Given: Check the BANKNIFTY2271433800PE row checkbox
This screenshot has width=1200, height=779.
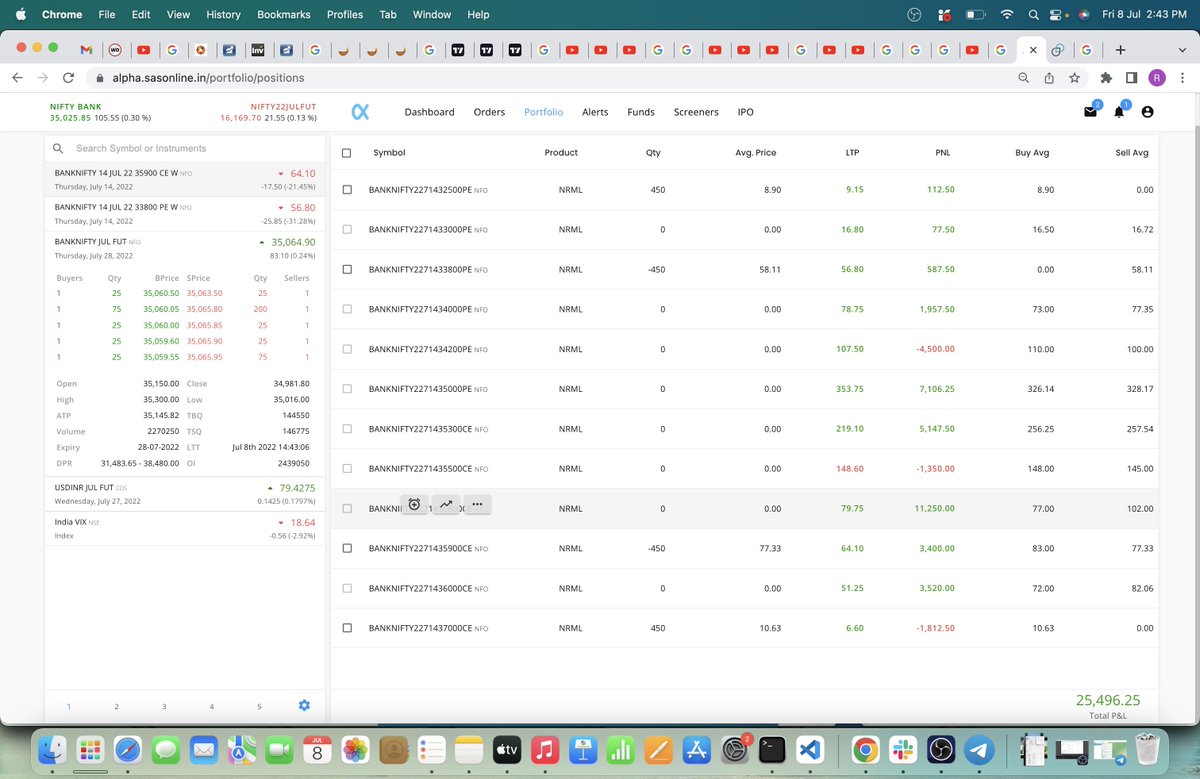Looking at the screenshot, I should 347,269.
